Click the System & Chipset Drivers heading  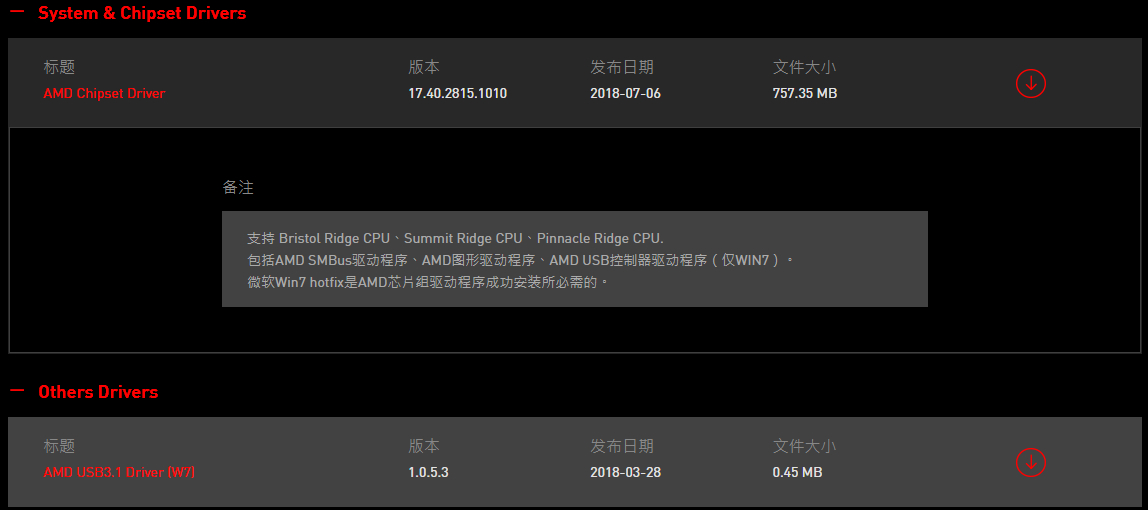[142, 12]
